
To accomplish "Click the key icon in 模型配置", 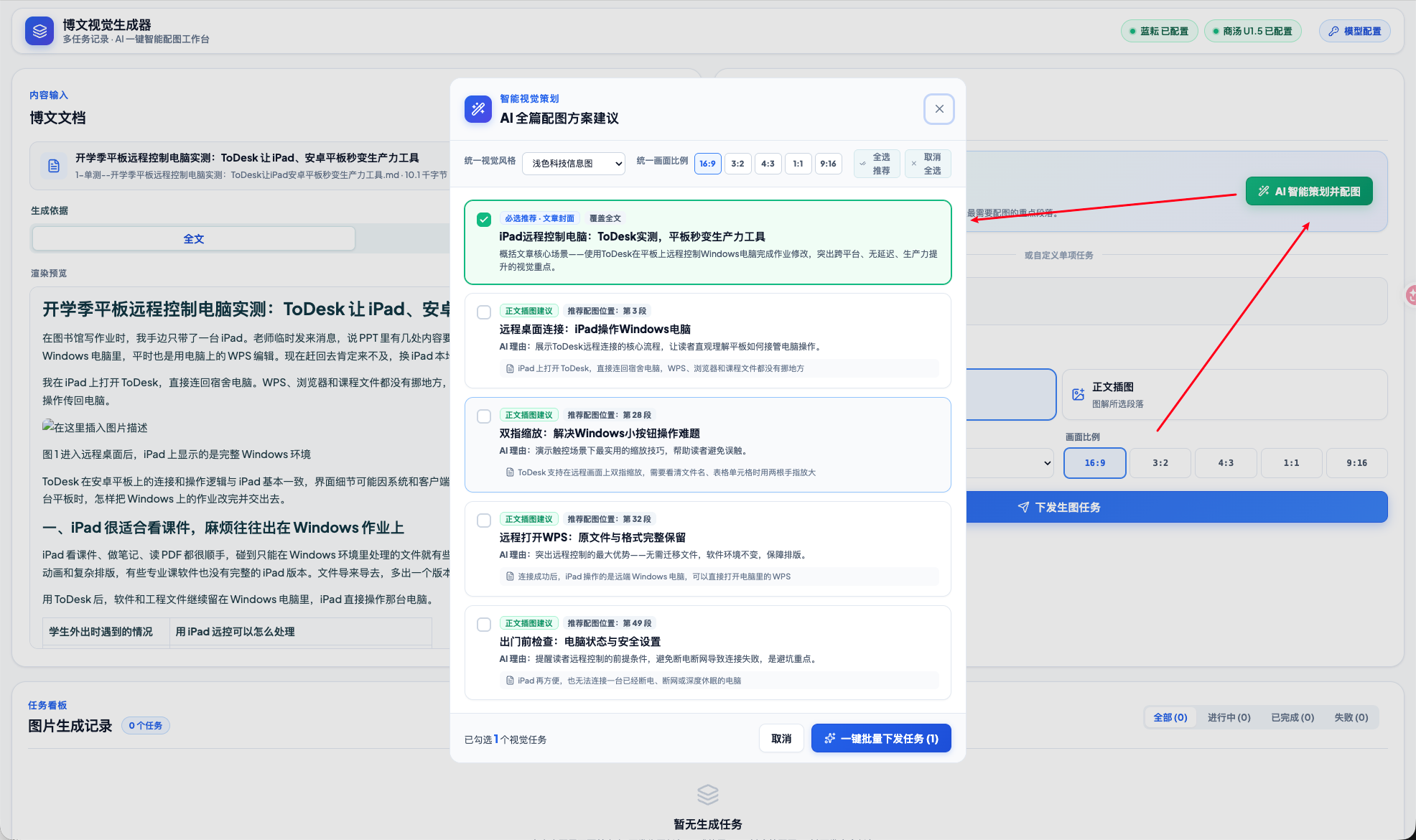I will [x=1334, y=32].
